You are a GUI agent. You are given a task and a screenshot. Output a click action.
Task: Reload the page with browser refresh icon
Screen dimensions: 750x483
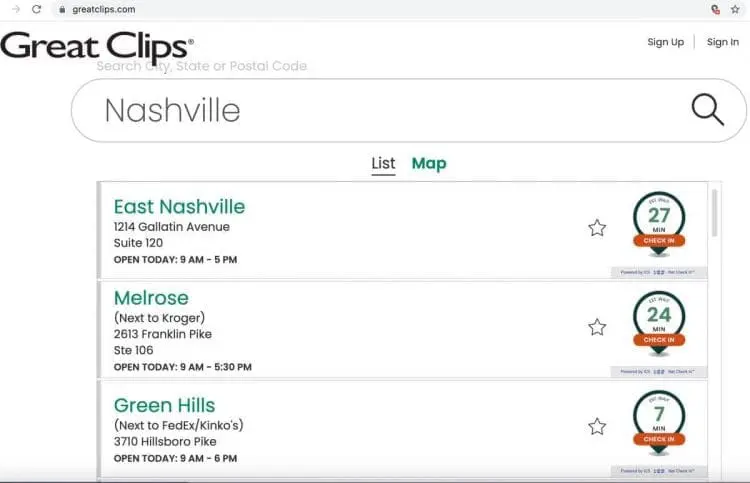pos(36,9)
